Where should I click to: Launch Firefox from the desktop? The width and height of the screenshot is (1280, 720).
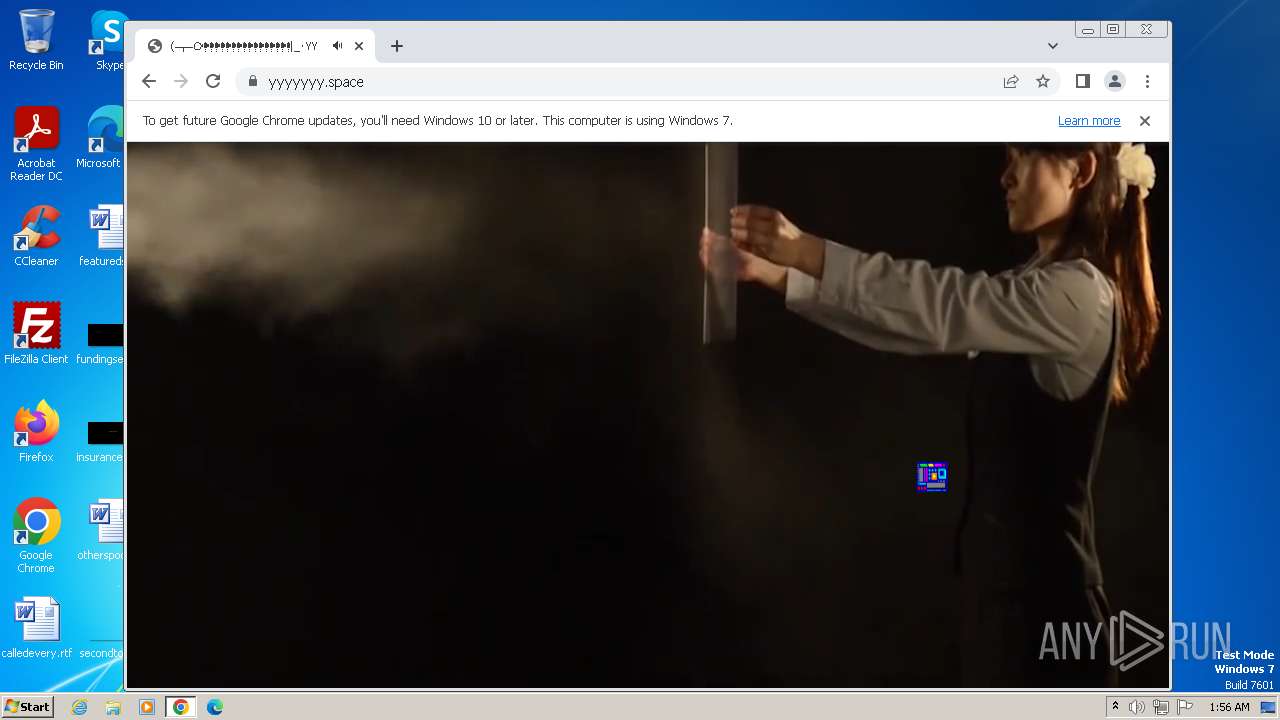36,432
